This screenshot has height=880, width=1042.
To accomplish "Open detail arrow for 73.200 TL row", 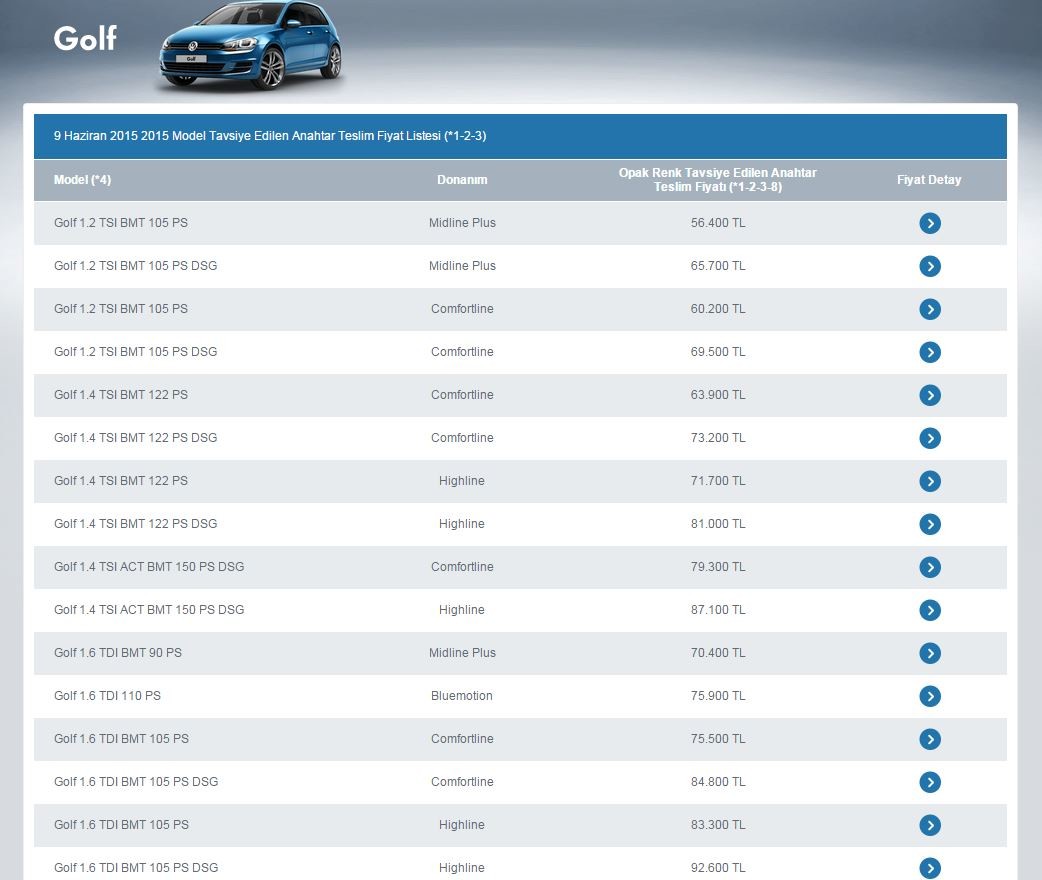I will [x=930, y=438].
